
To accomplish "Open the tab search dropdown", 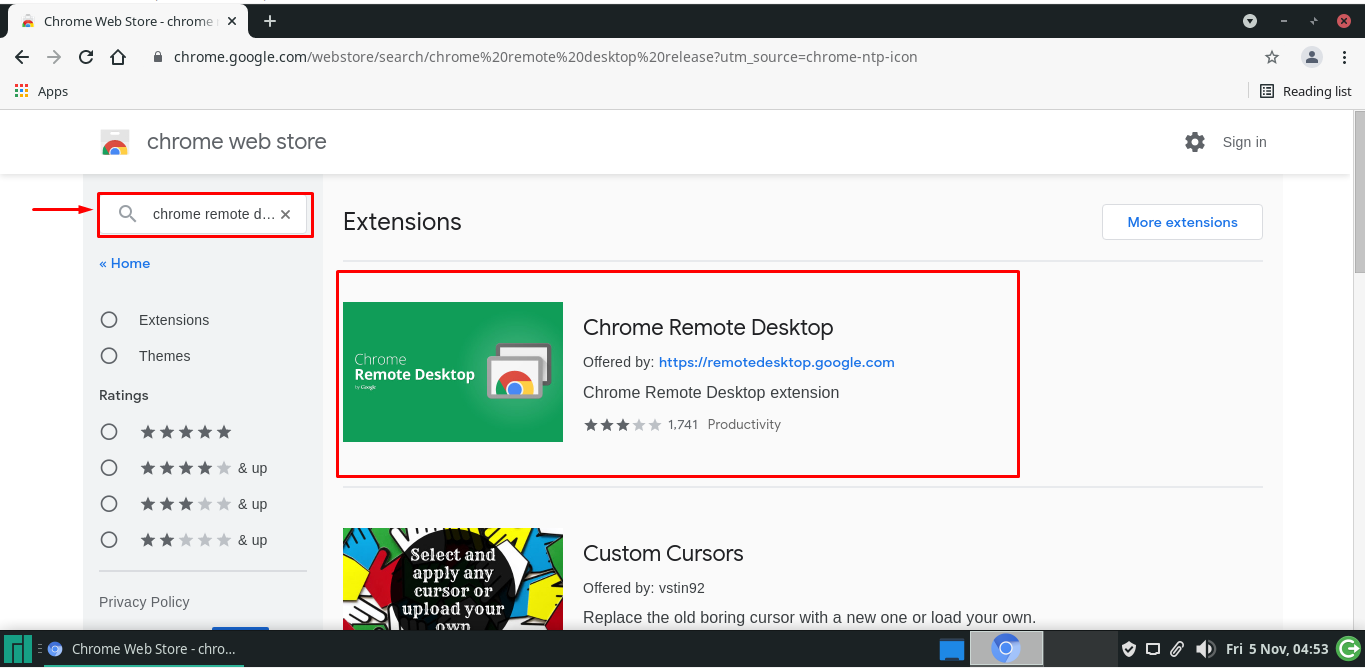I will 1250,21.
